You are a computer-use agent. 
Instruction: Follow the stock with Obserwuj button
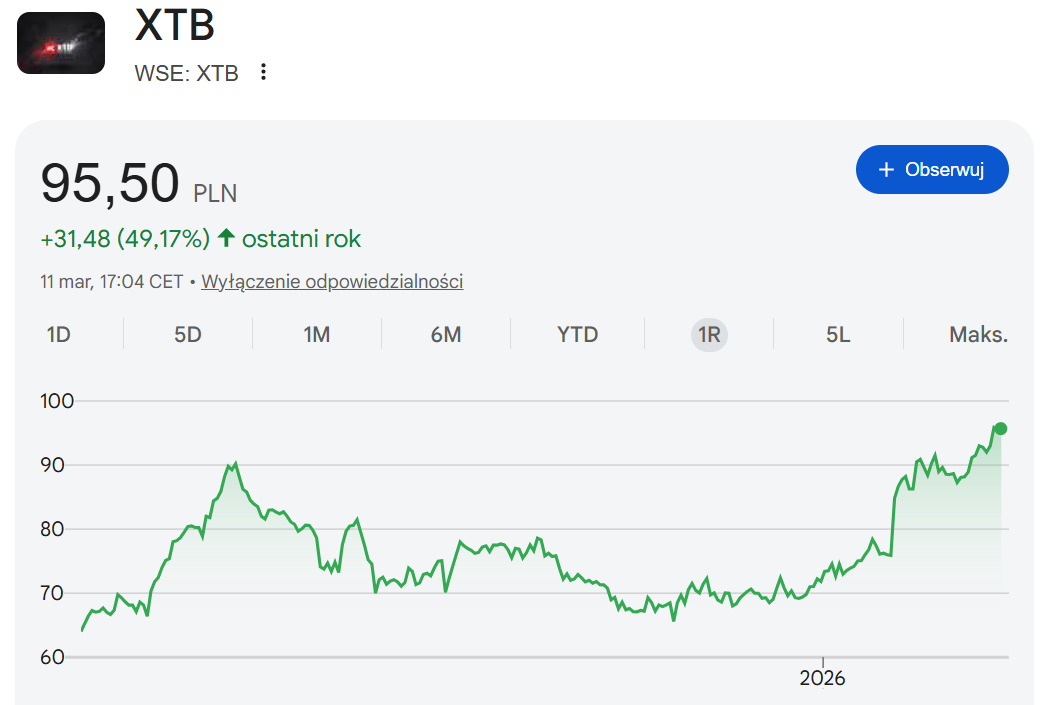click(x=932, y=170)
